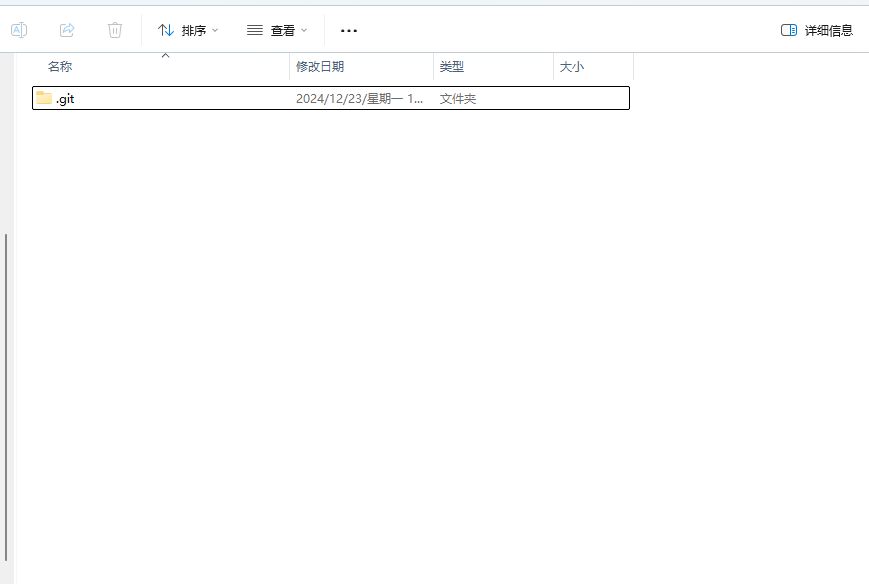Viewport: 869px width, 584px height.
Task: Select the Rename icon in the toolbar
Action: pyautogui.click(x=18, y=30)
